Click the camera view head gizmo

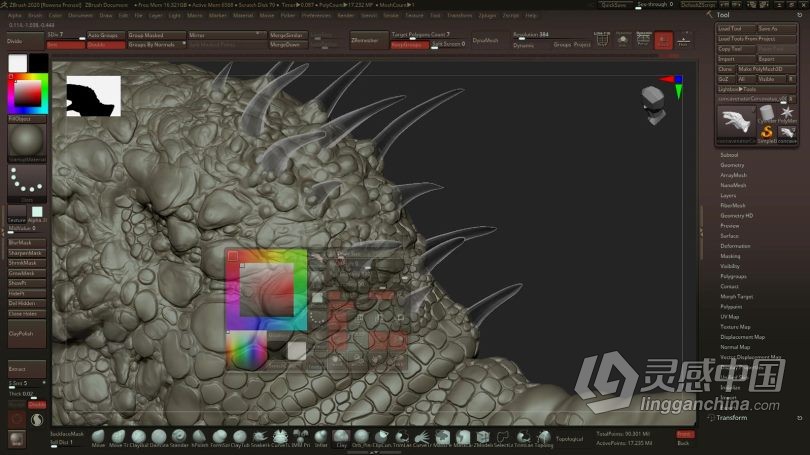tap(654, 105)
